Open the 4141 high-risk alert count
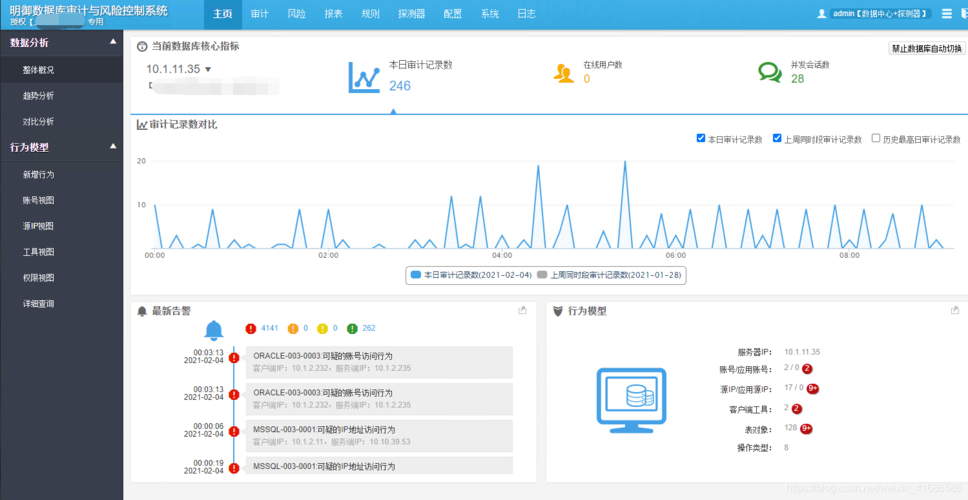This screenshot has height=500, width=968. point(270,328)
